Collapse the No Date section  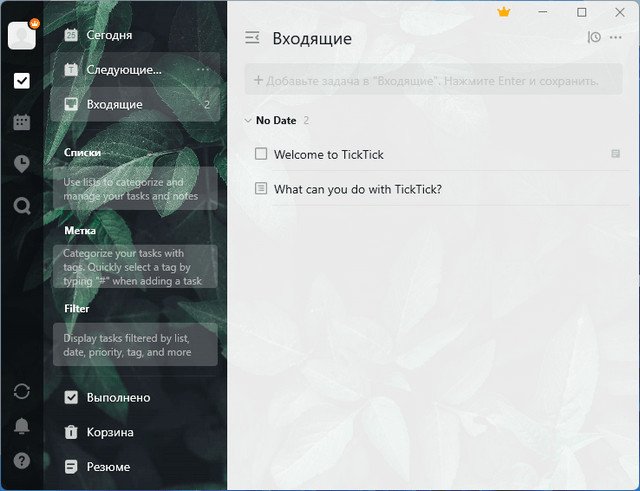point(248,120)
